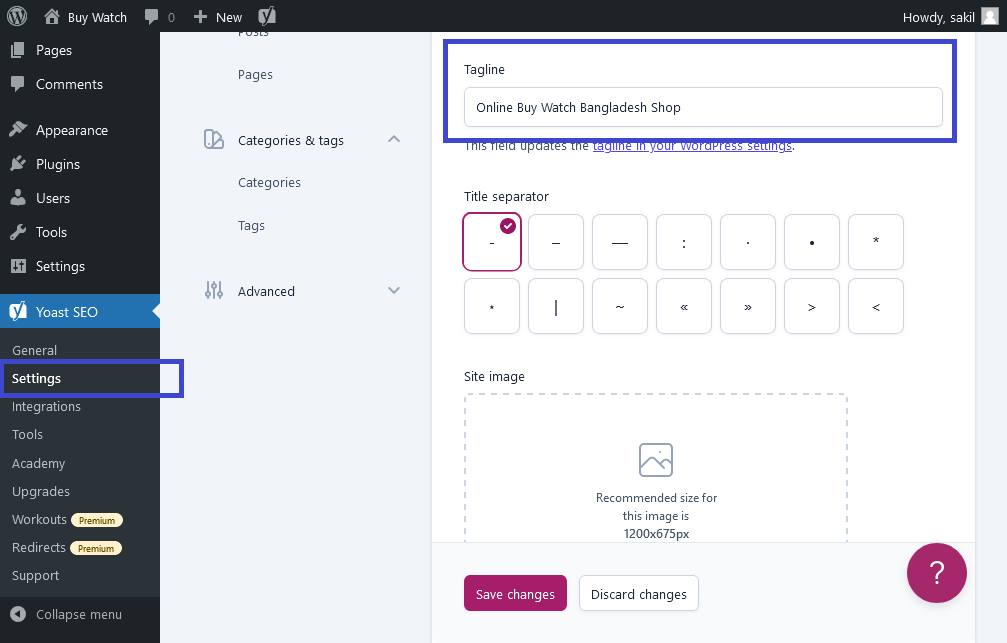The height and width of the screenshot is (643, 1007).
Task: Select the right guillemet title separator
Action: [748, 306]
